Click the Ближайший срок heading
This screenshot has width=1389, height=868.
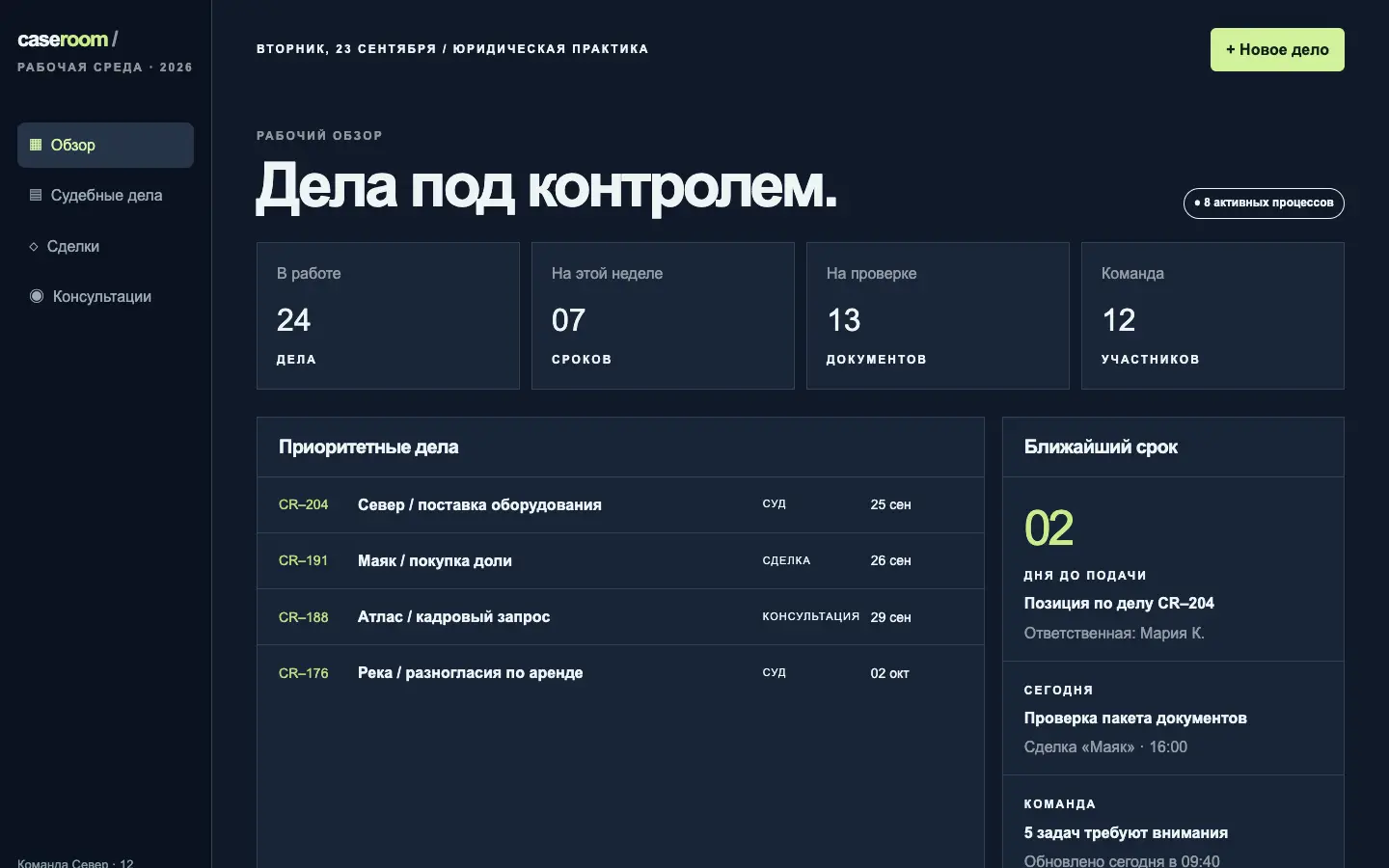(x=1101, y=447)
